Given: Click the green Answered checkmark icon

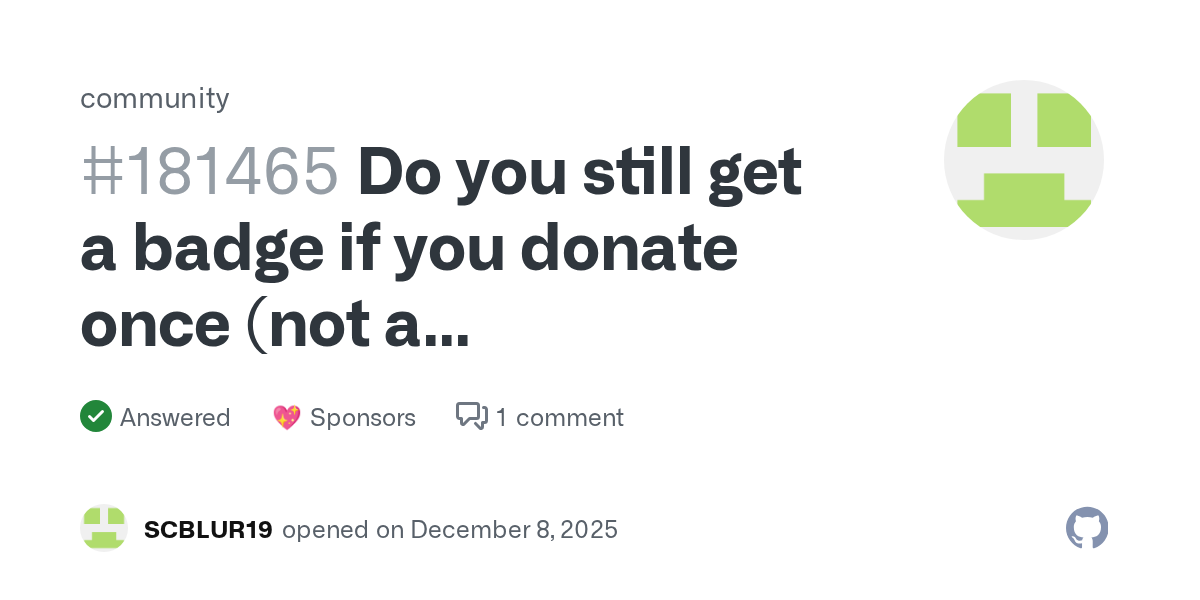Looking at the screenshot, I should (x=96, y=416).
